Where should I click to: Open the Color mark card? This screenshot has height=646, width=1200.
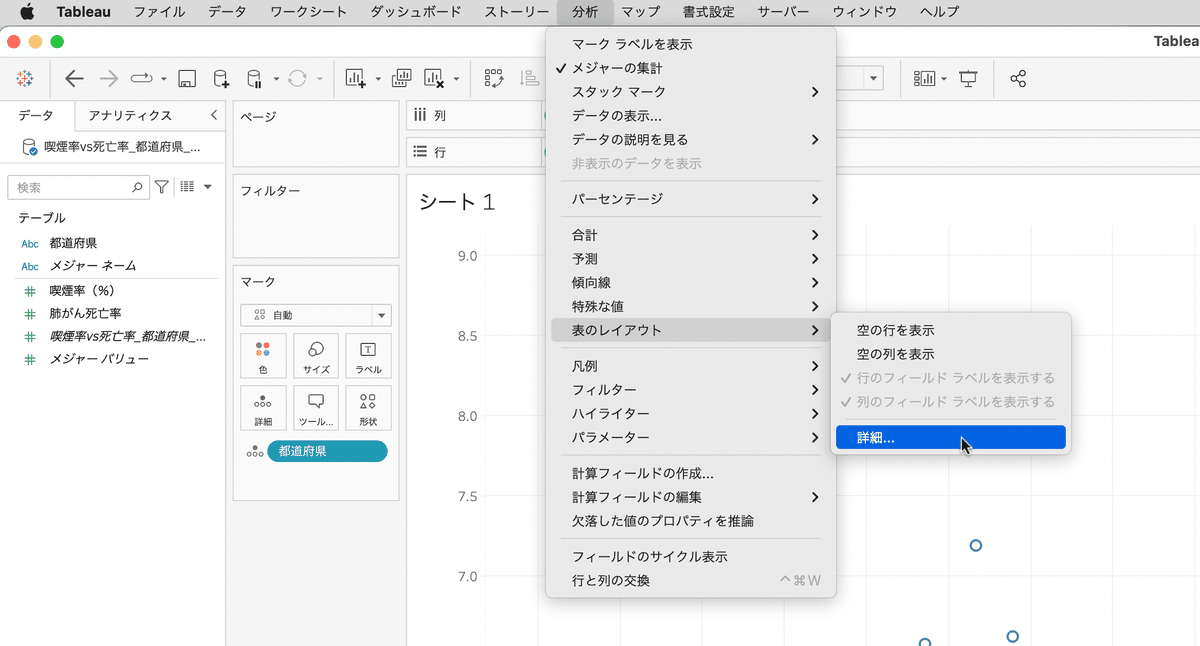pos(263,355)
